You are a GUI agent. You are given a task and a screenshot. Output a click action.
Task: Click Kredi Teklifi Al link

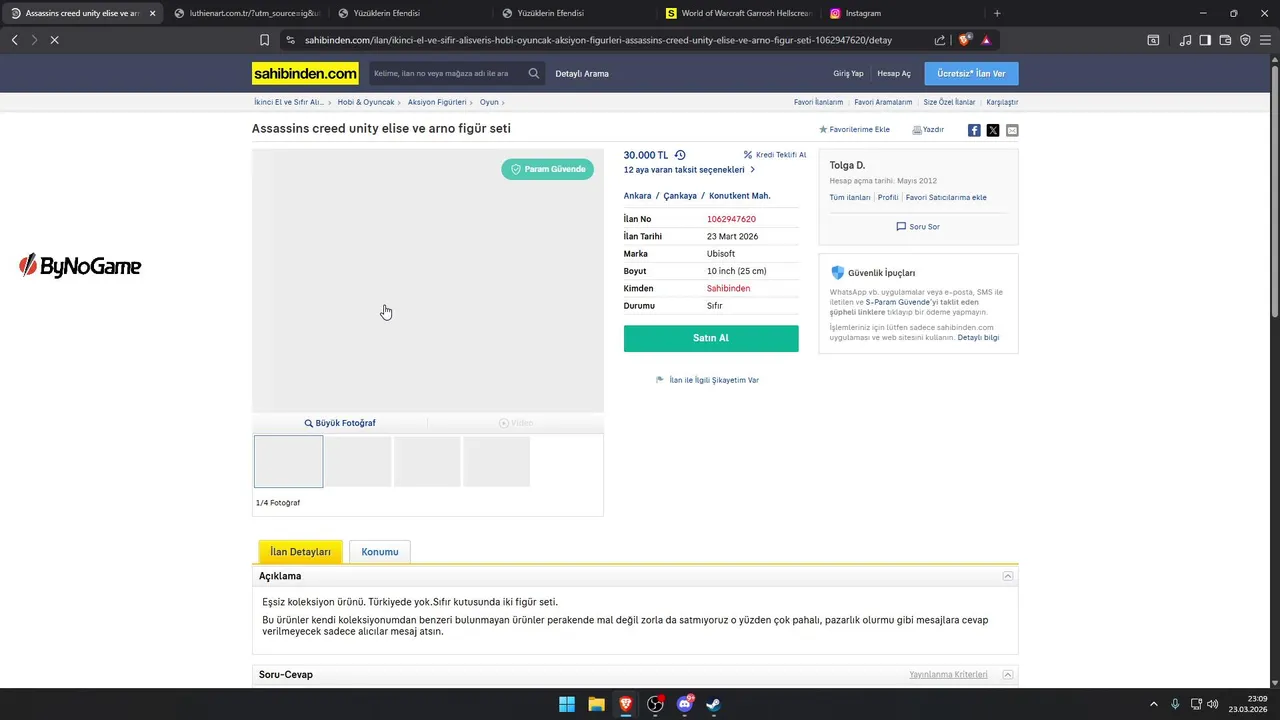[775, 155]
